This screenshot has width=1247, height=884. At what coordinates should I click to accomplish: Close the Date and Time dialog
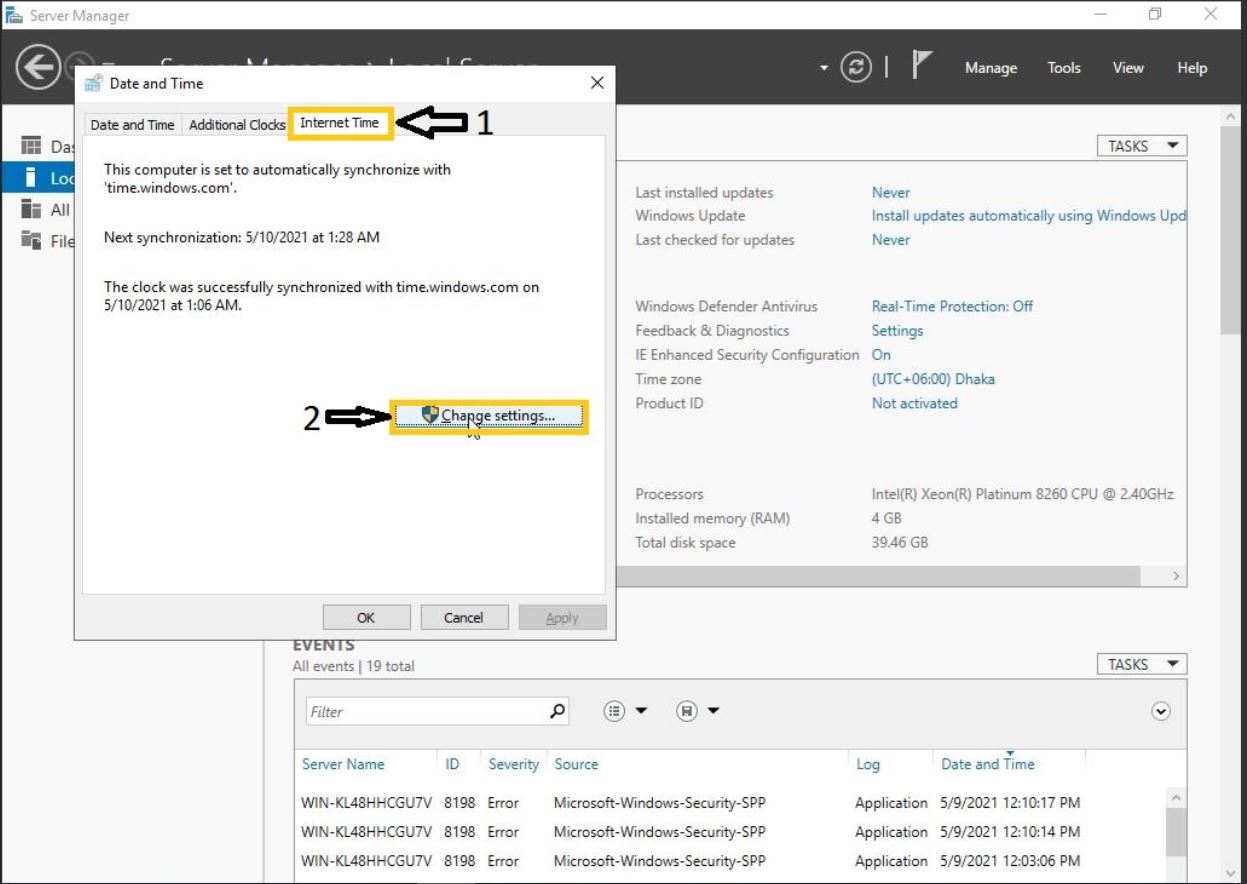coord(597,83)
